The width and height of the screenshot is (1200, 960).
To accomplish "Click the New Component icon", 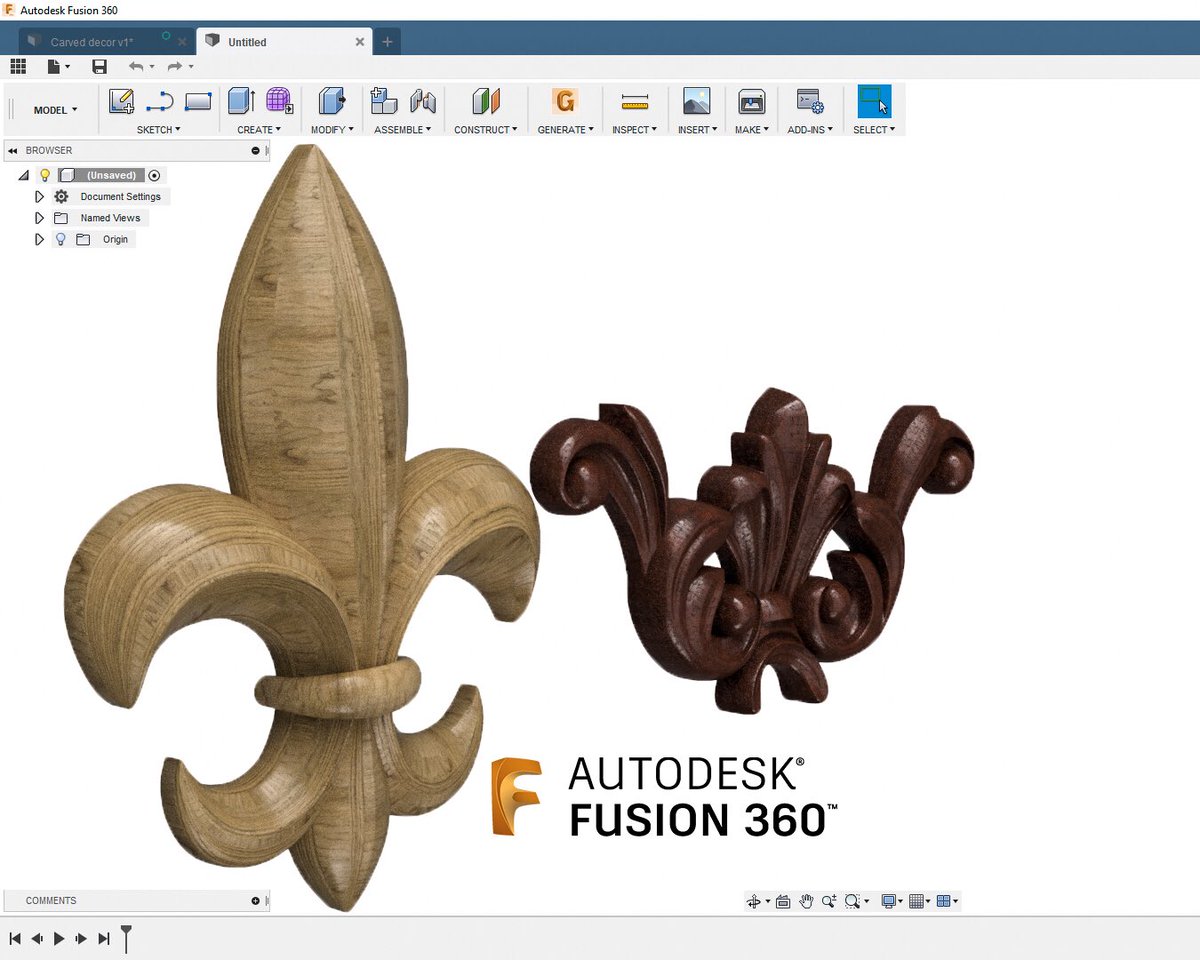I will [x=384, y=101].
